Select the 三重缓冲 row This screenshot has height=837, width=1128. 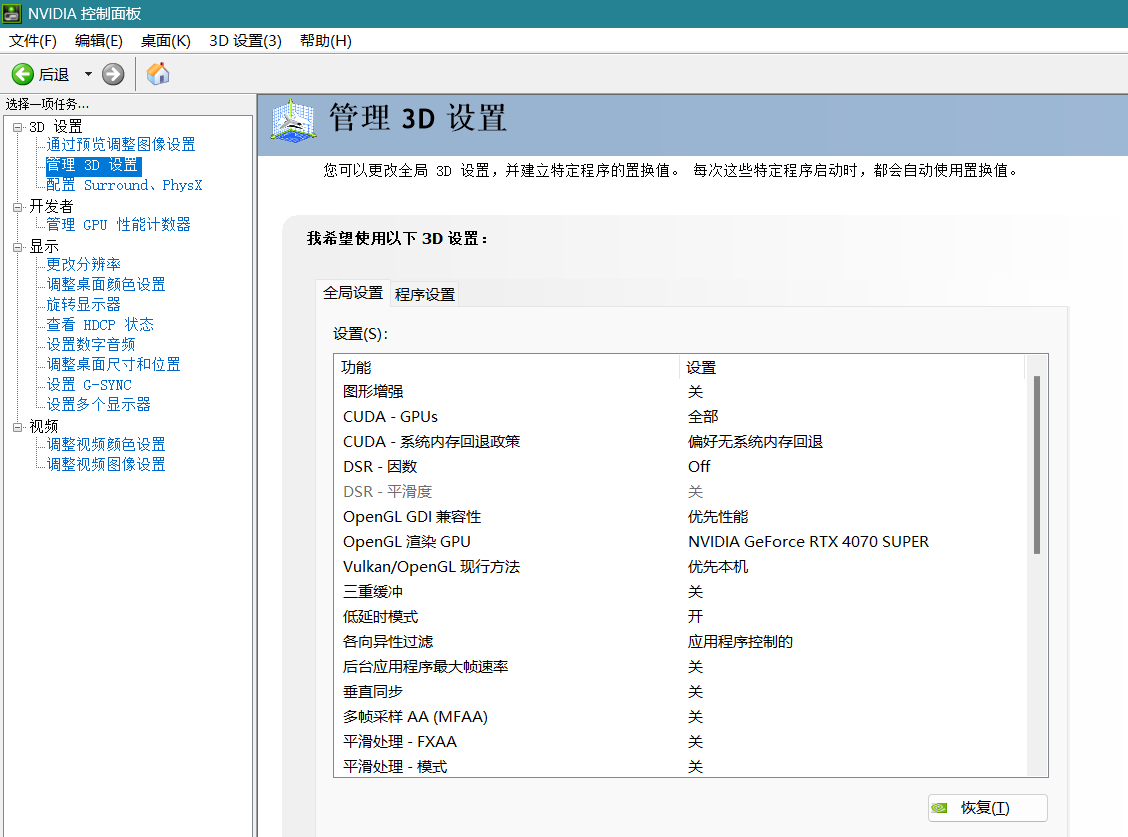coord(680,592)
